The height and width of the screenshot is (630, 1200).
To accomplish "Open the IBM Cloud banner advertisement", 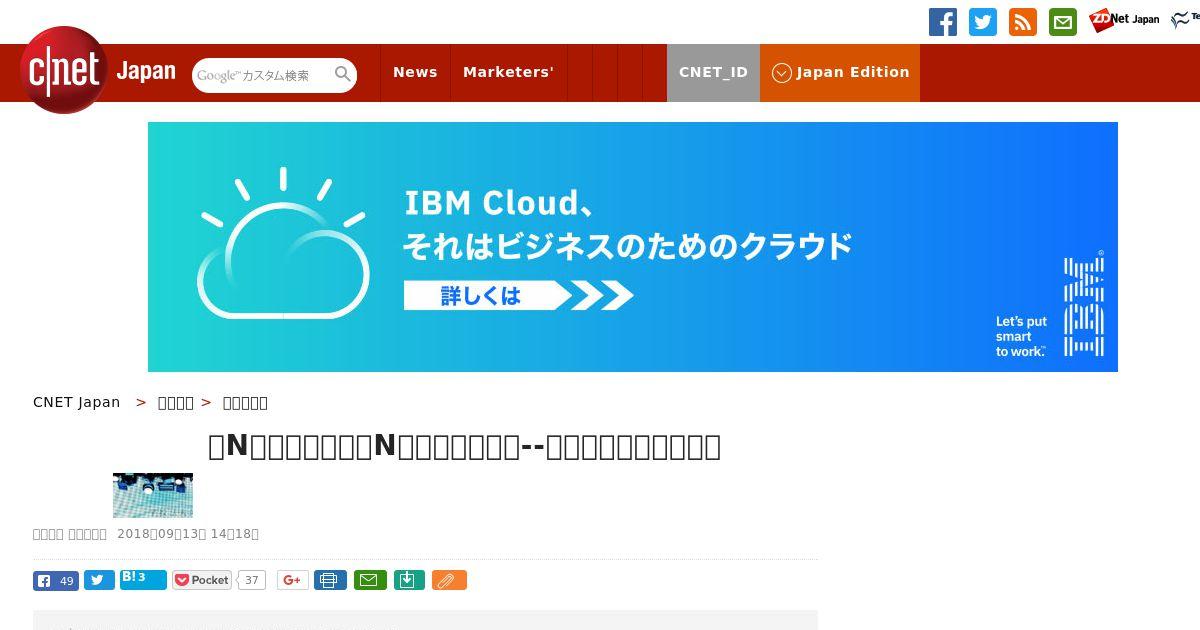I will coord(633,247).
